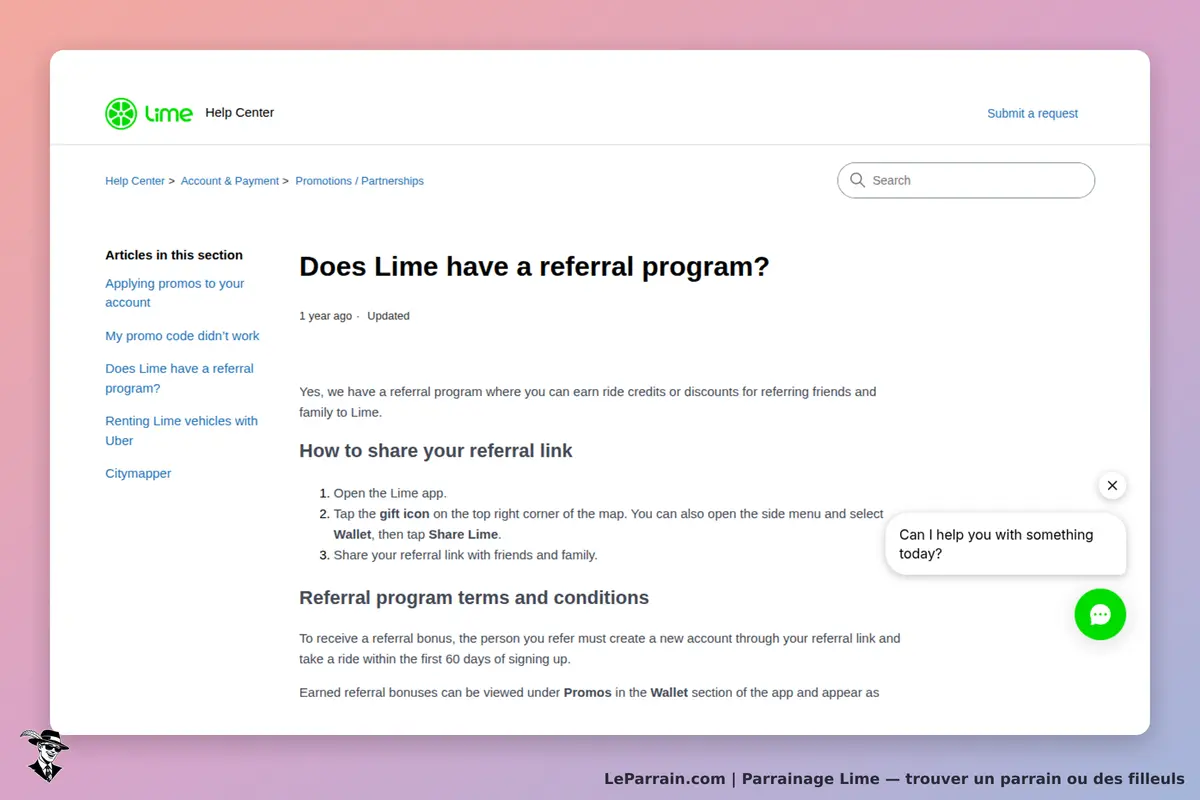1200x800 pixels.
Task: Click the chat message 'Can I help you with something today?'
Action: 1006,544
